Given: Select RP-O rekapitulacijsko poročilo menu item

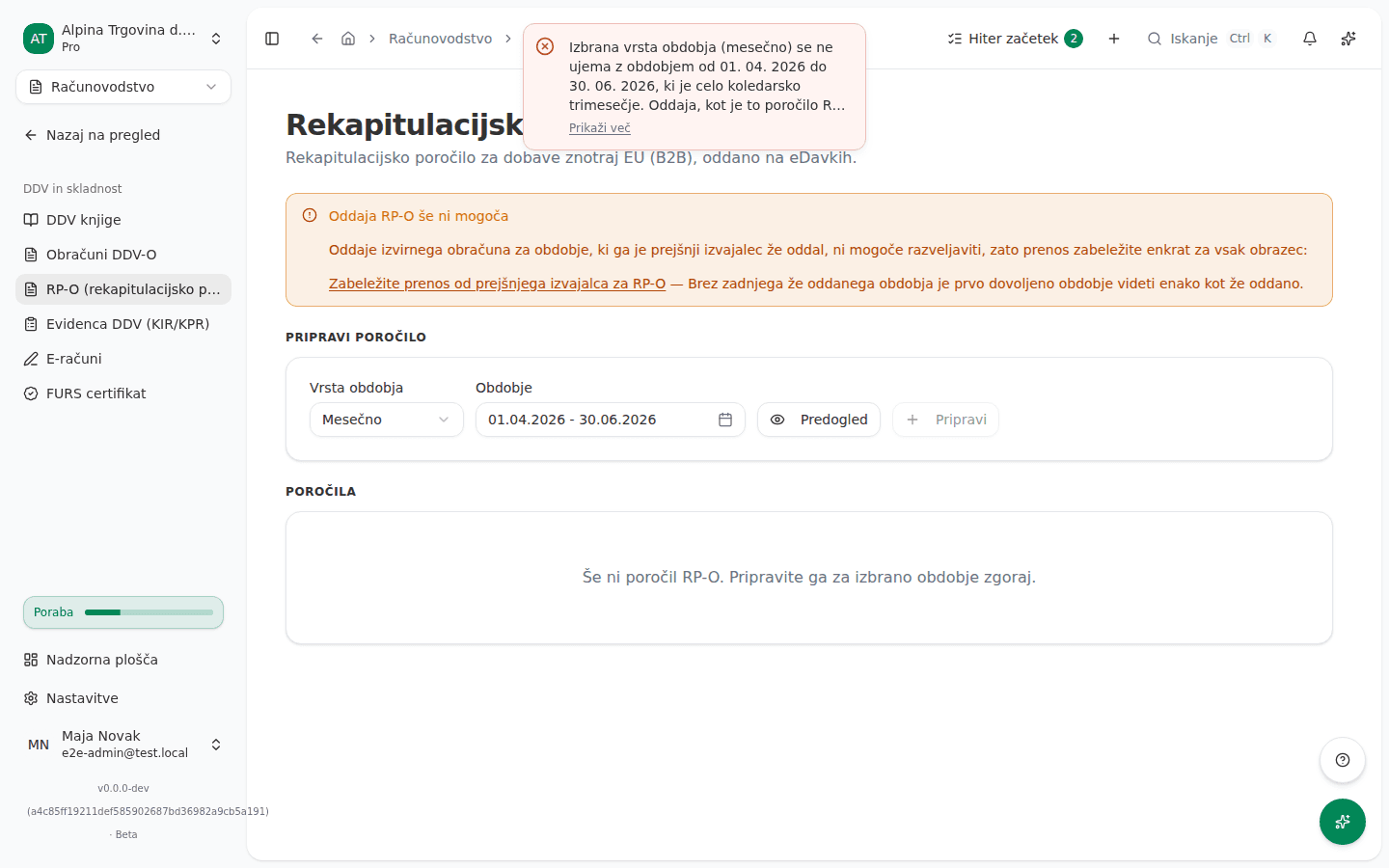Looking at the screenshot, I should [x=123, y=289].
